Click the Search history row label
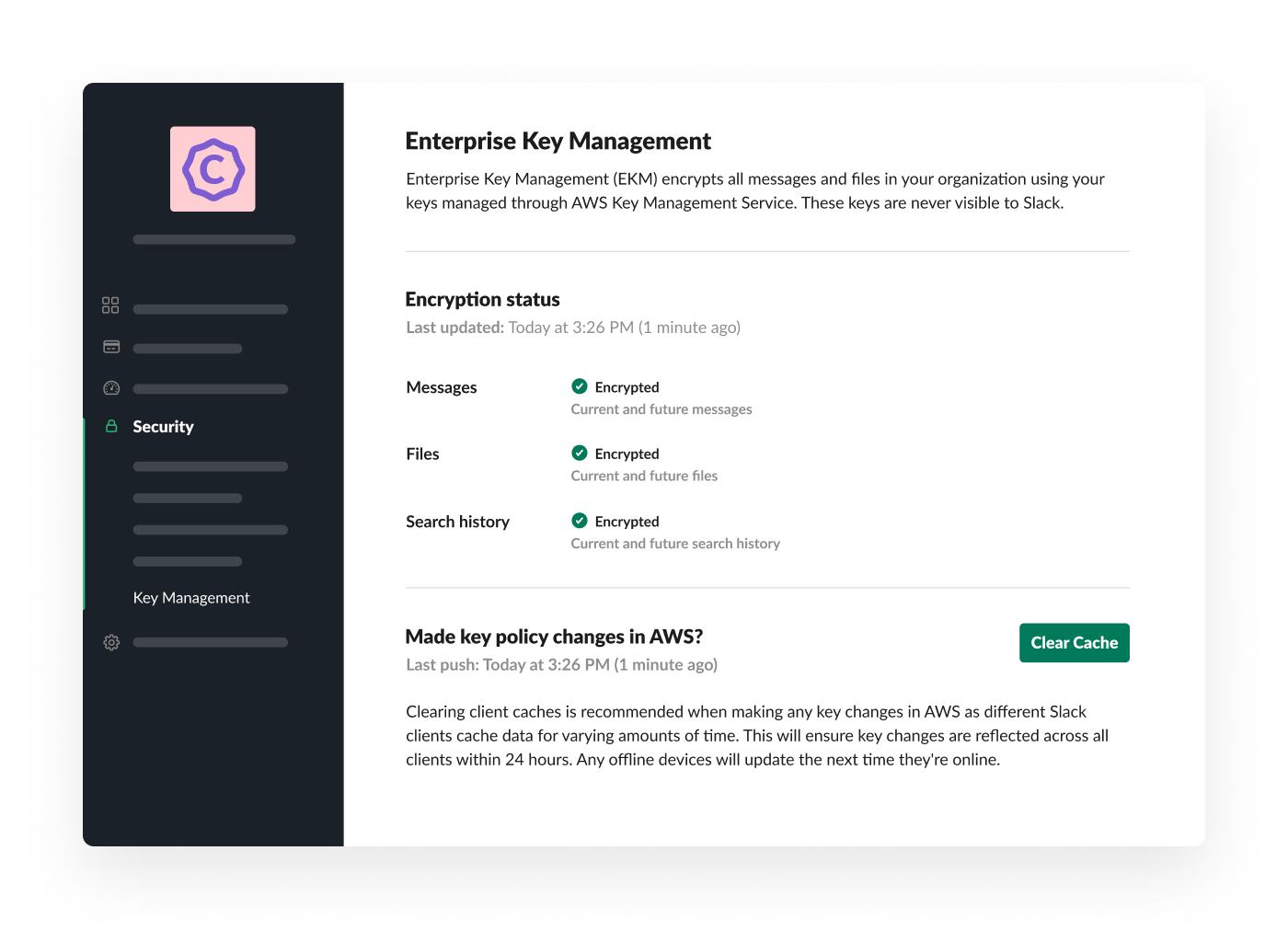Image resolution: width=1288 pixels, height=931 pixels. [457, 522]
